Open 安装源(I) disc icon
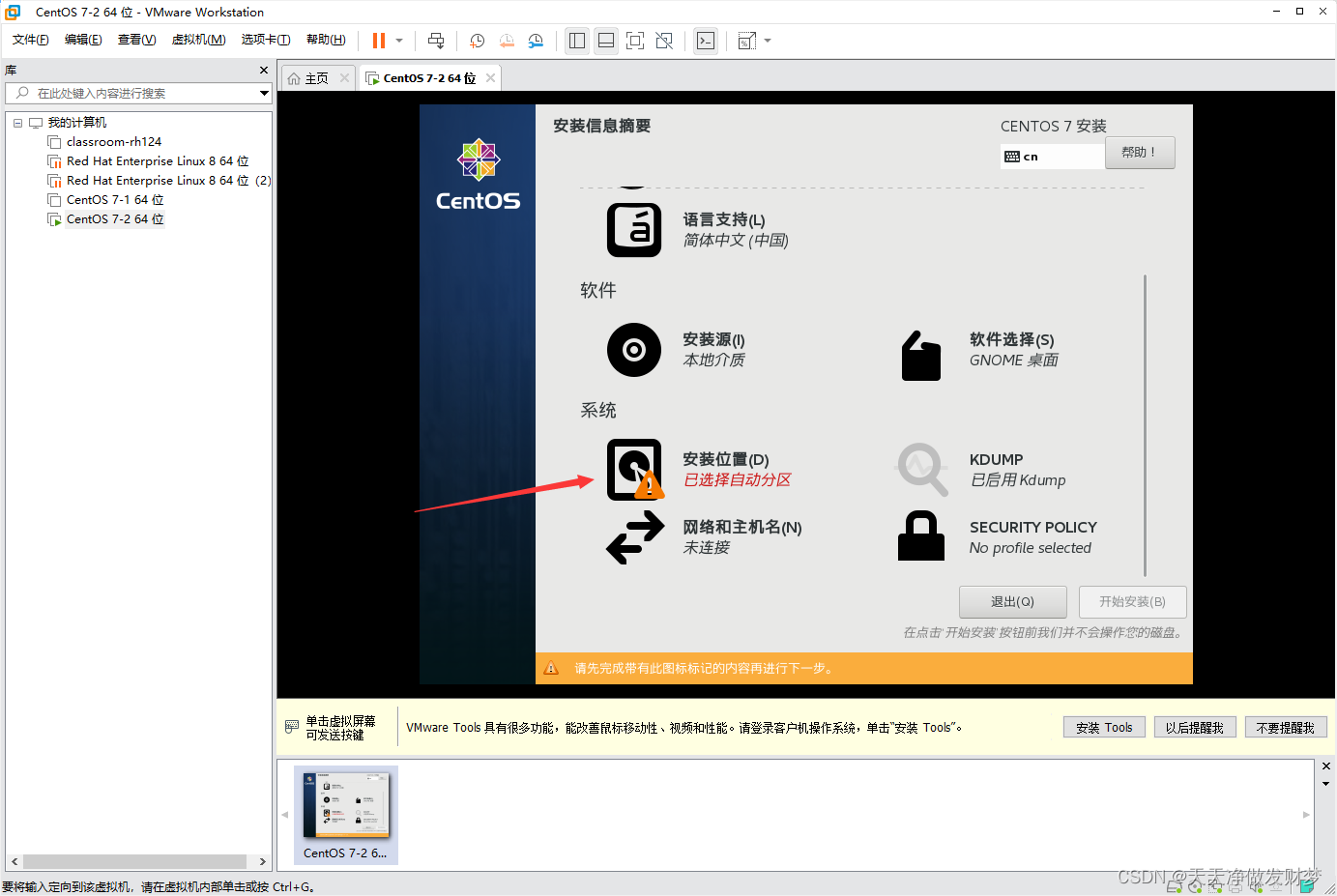This screenshot has width=1337, height=896. (634, 350)
